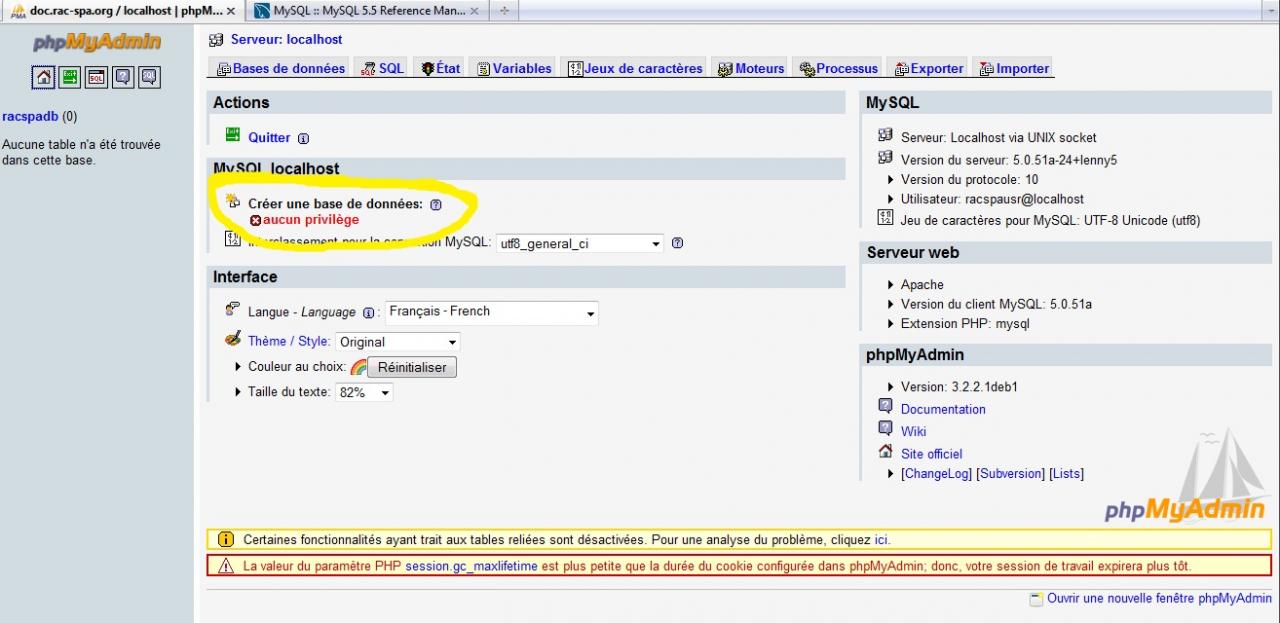The height and width of the screenshot is (623, 1280).
Task: Click the Réinitialiser button
Action: (412, 367)
